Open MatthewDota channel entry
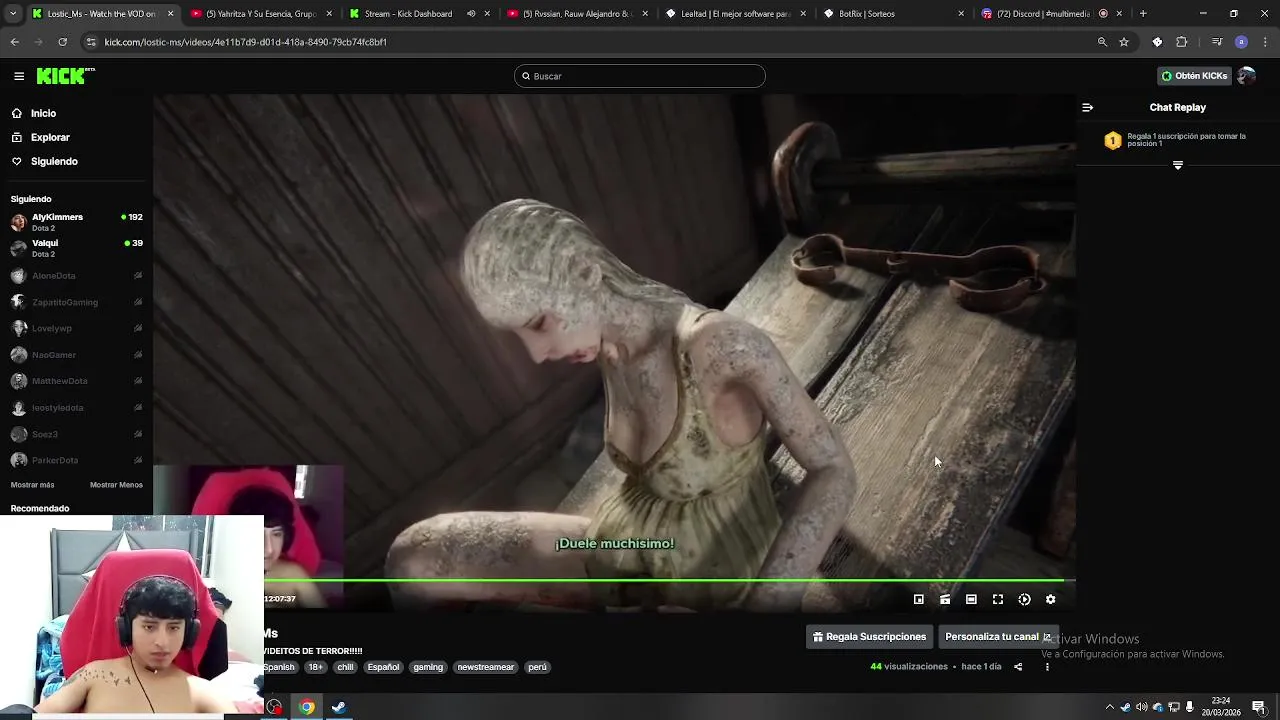 pos(76,381)
